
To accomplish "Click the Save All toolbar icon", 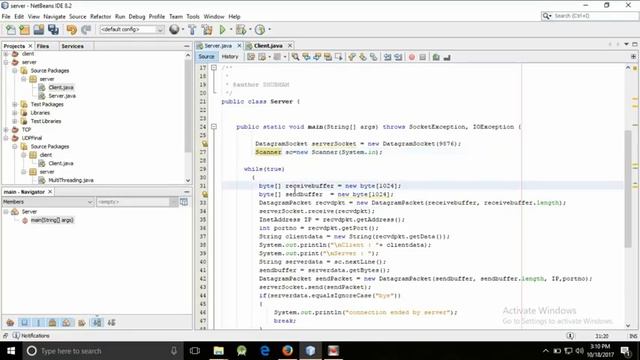I will coord(53,29).
